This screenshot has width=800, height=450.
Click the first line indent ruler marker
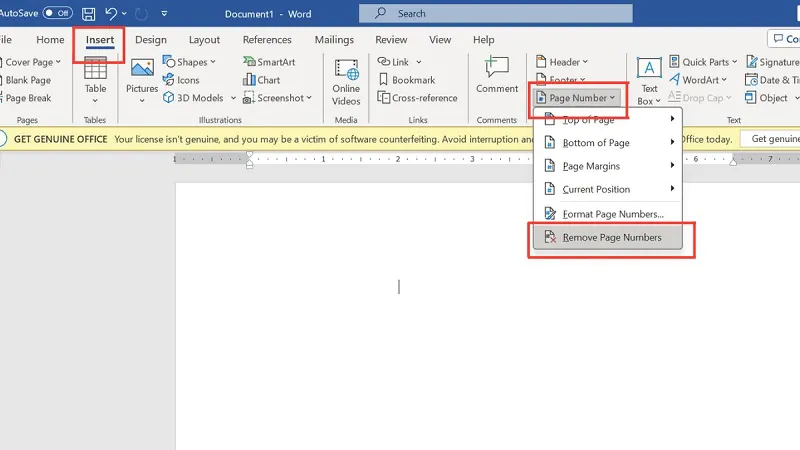249,155
